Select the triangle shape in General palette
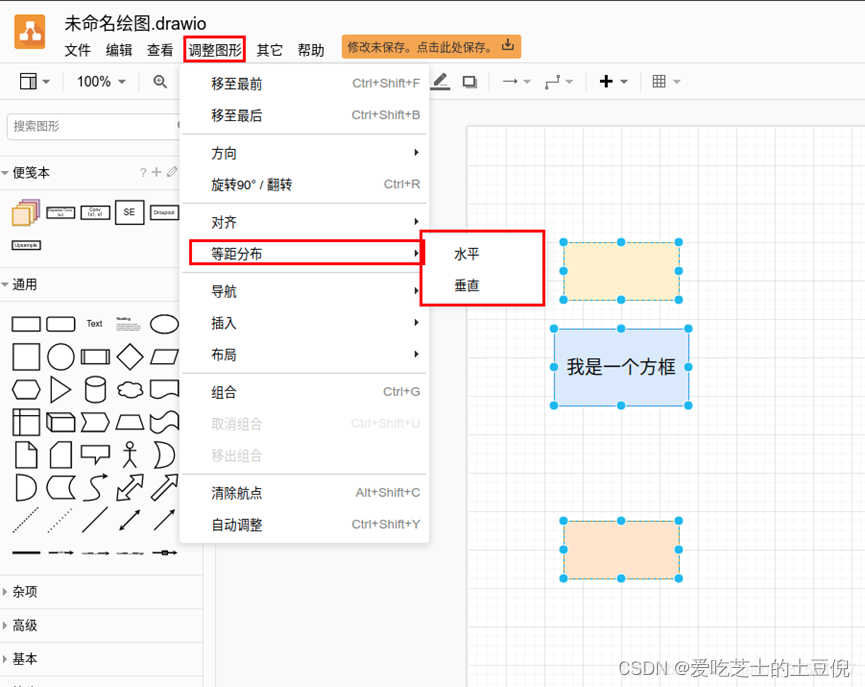This screenshot has width=865, height=687. point(61,390)
